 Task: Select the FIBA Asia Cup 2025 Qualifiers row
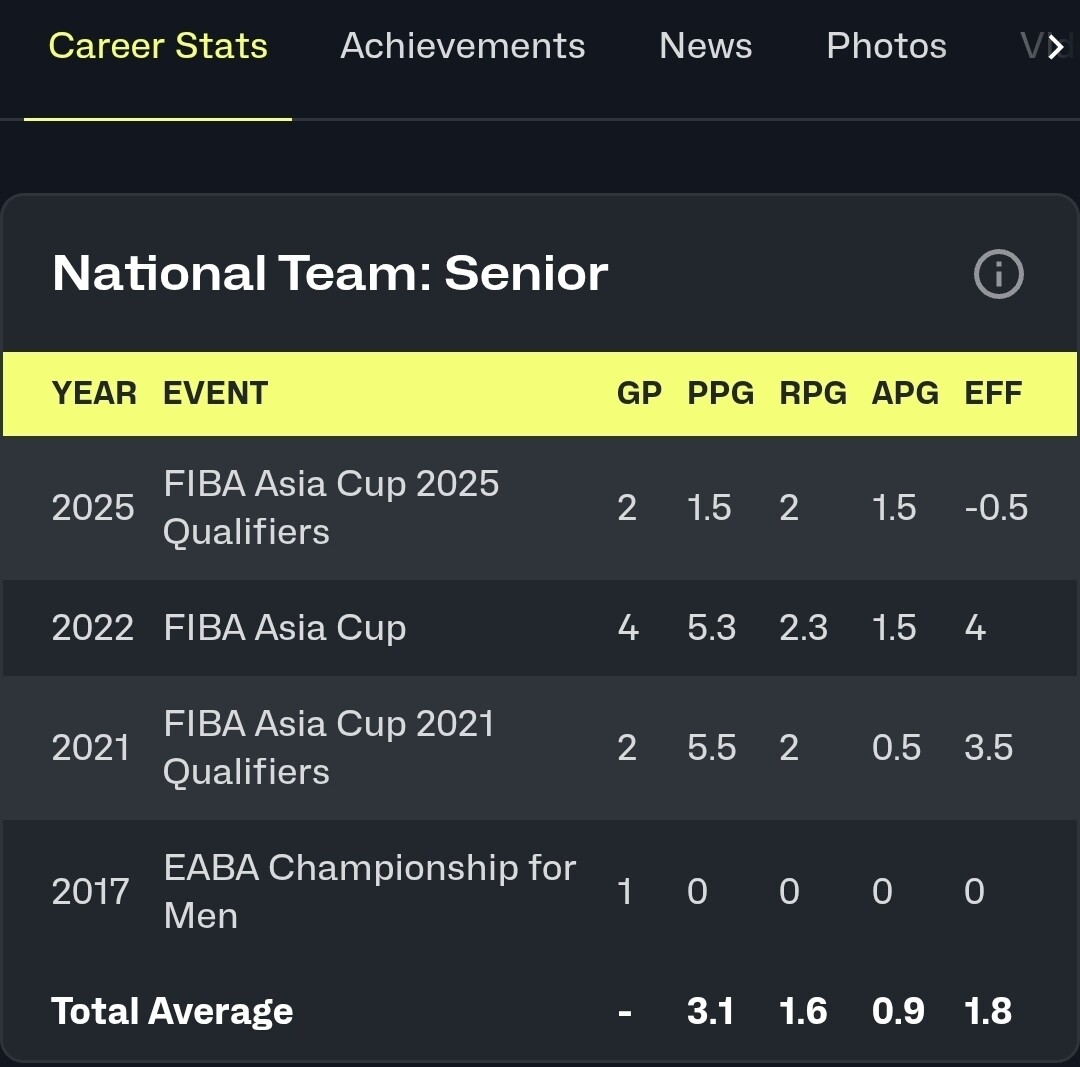click(331, 507)
